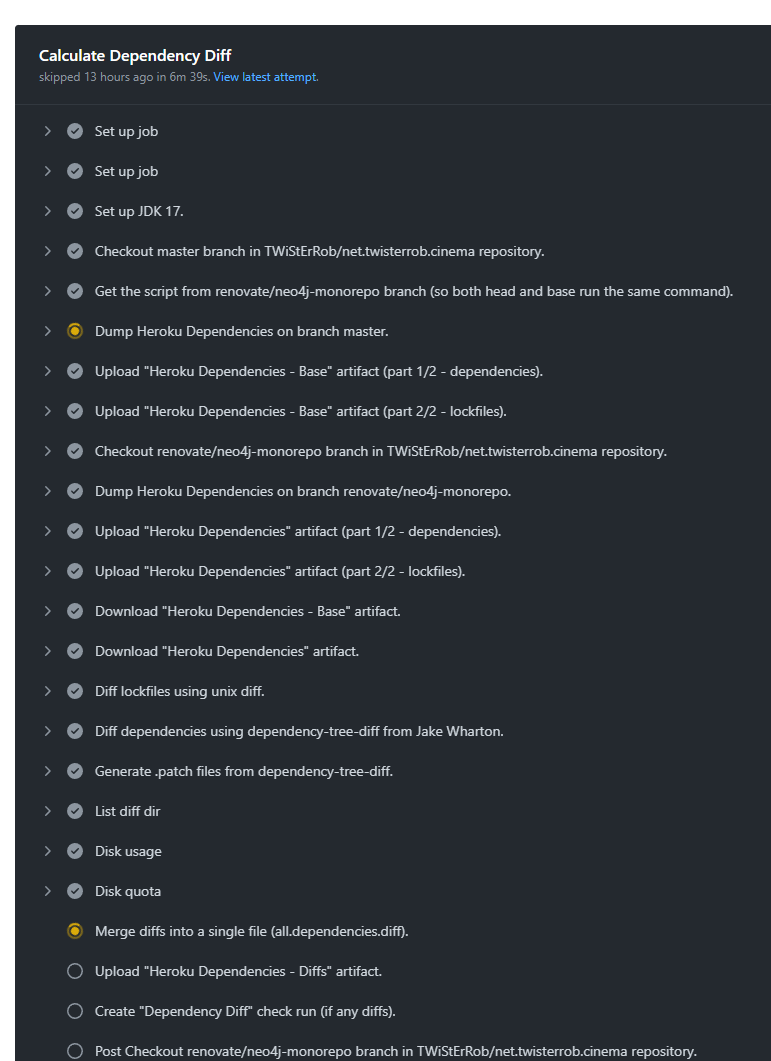Click the checkmark icon for Disk quota step
The height and width of the screenshot is (1061, 771).
(x=75, y=891)
